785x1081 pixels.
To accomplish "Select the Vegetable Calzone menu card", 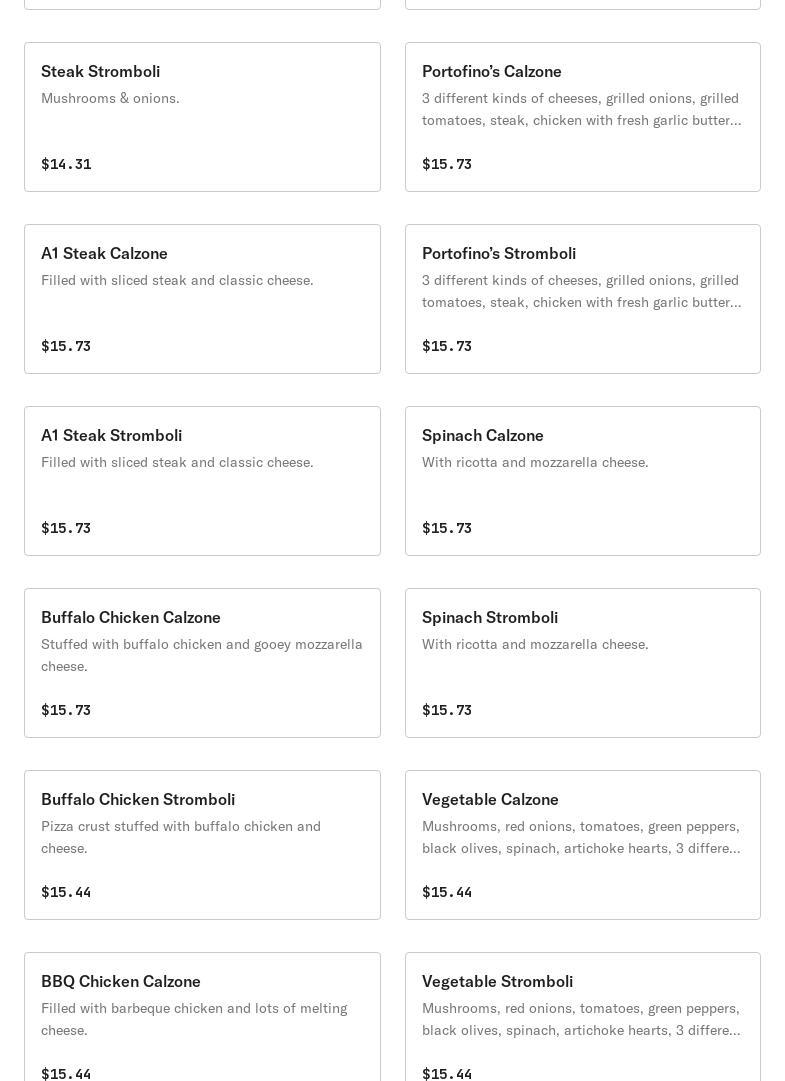I will pyautogui.click(x=582, y=845).
